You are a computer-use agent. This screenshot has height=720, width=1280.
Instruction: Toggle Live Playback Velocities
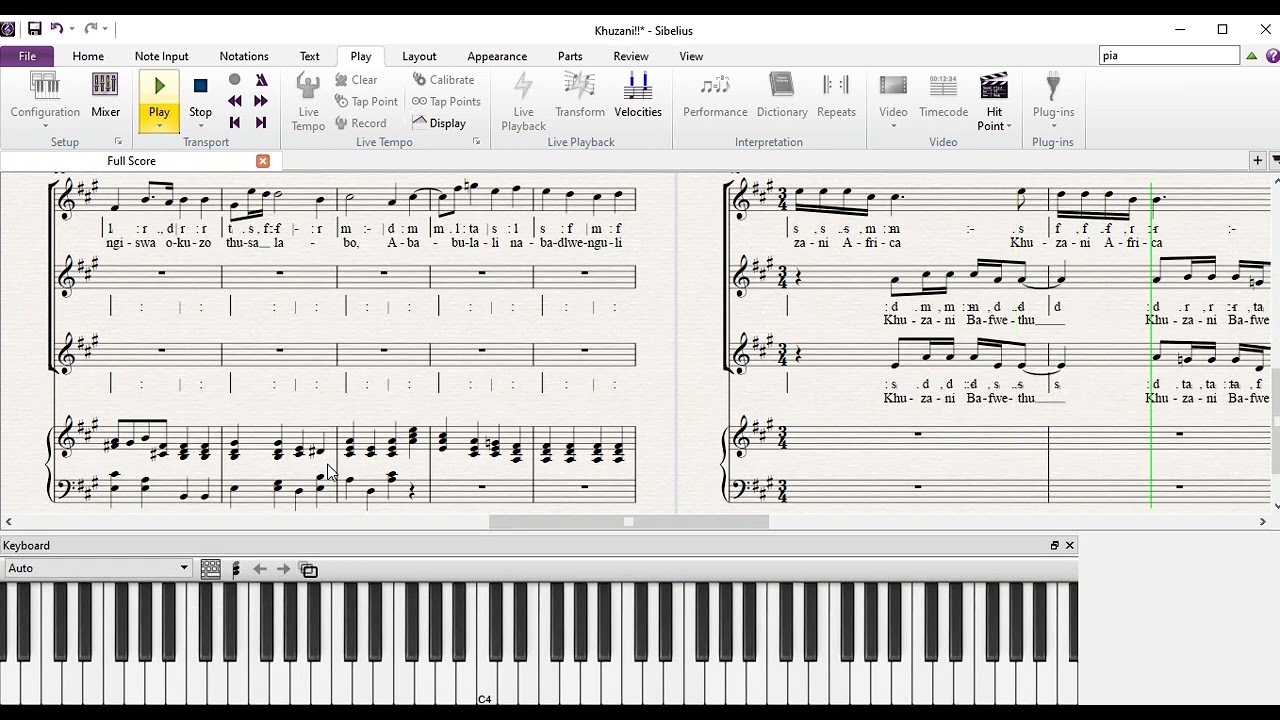pos(638,97)
